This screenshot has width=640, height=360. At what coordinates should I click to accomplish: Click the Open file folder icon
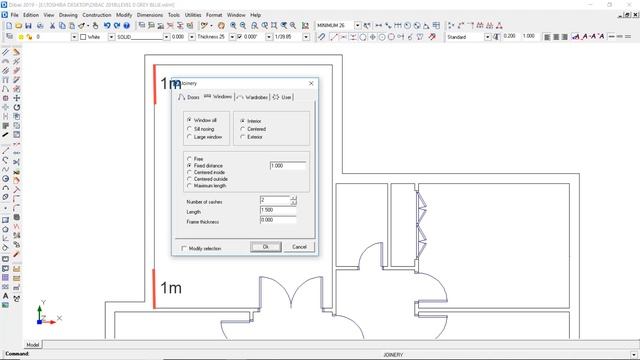(18, 26)
